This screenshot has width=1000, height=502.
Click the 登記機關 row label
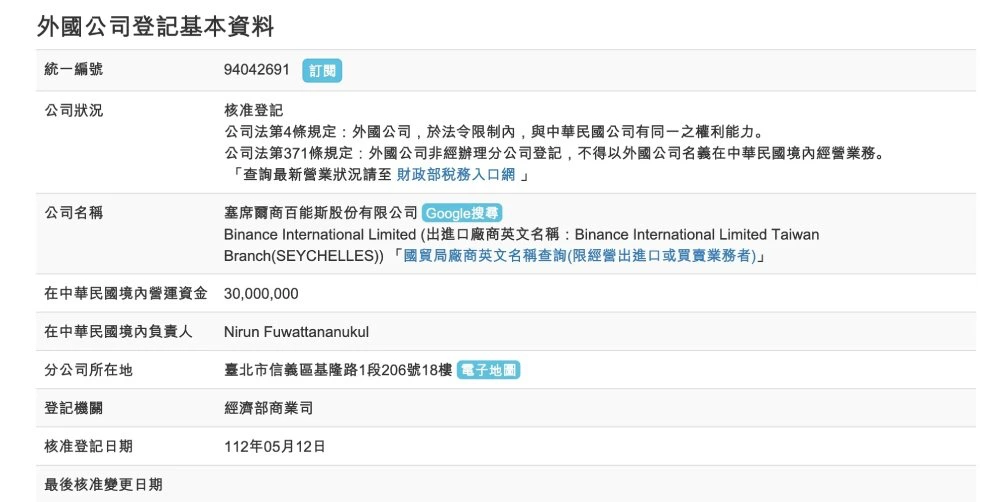(x=73, y=408)
